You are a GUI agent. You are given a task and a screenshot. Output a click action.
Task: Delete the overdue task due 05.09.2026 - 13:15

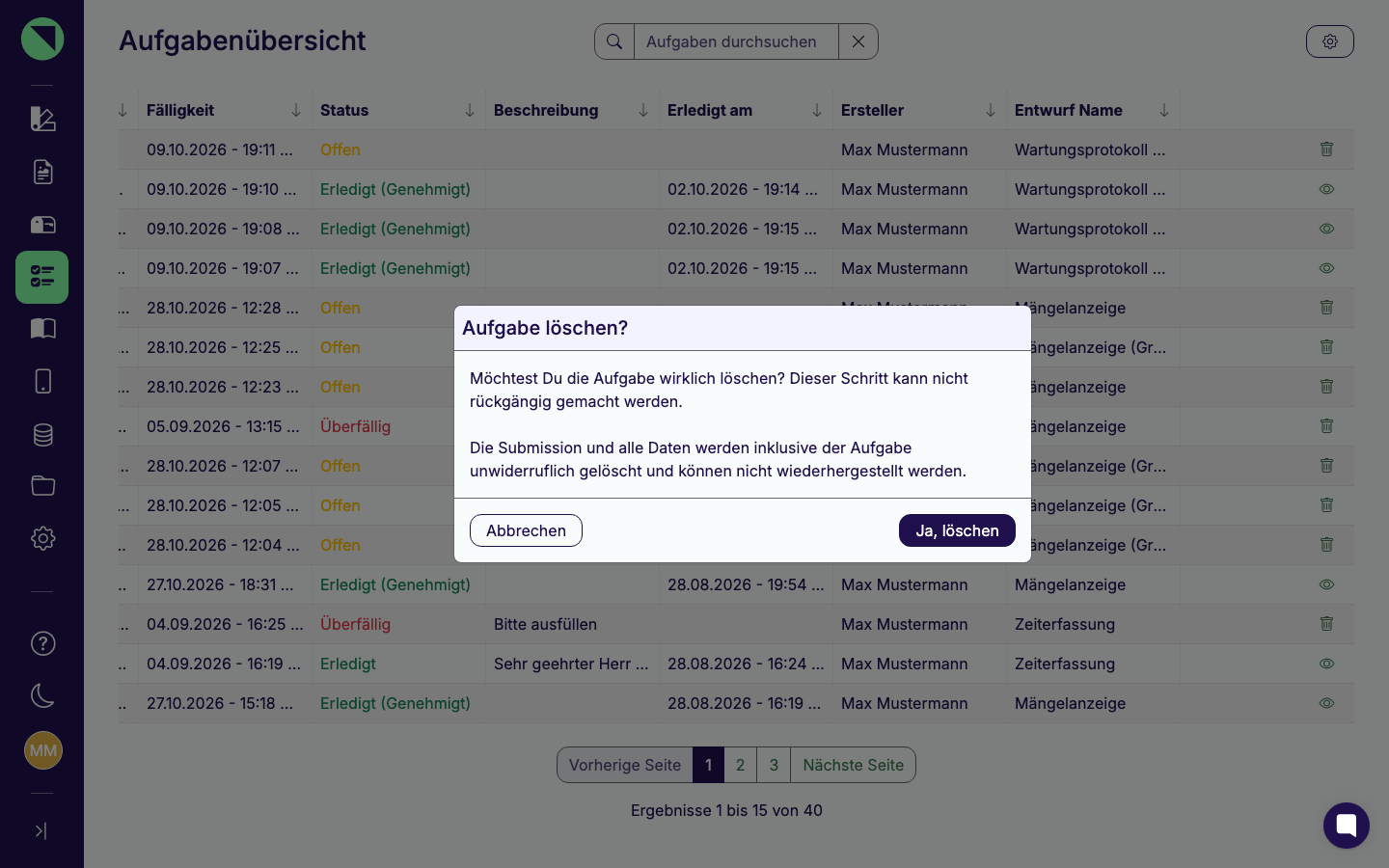[1327, 426]
